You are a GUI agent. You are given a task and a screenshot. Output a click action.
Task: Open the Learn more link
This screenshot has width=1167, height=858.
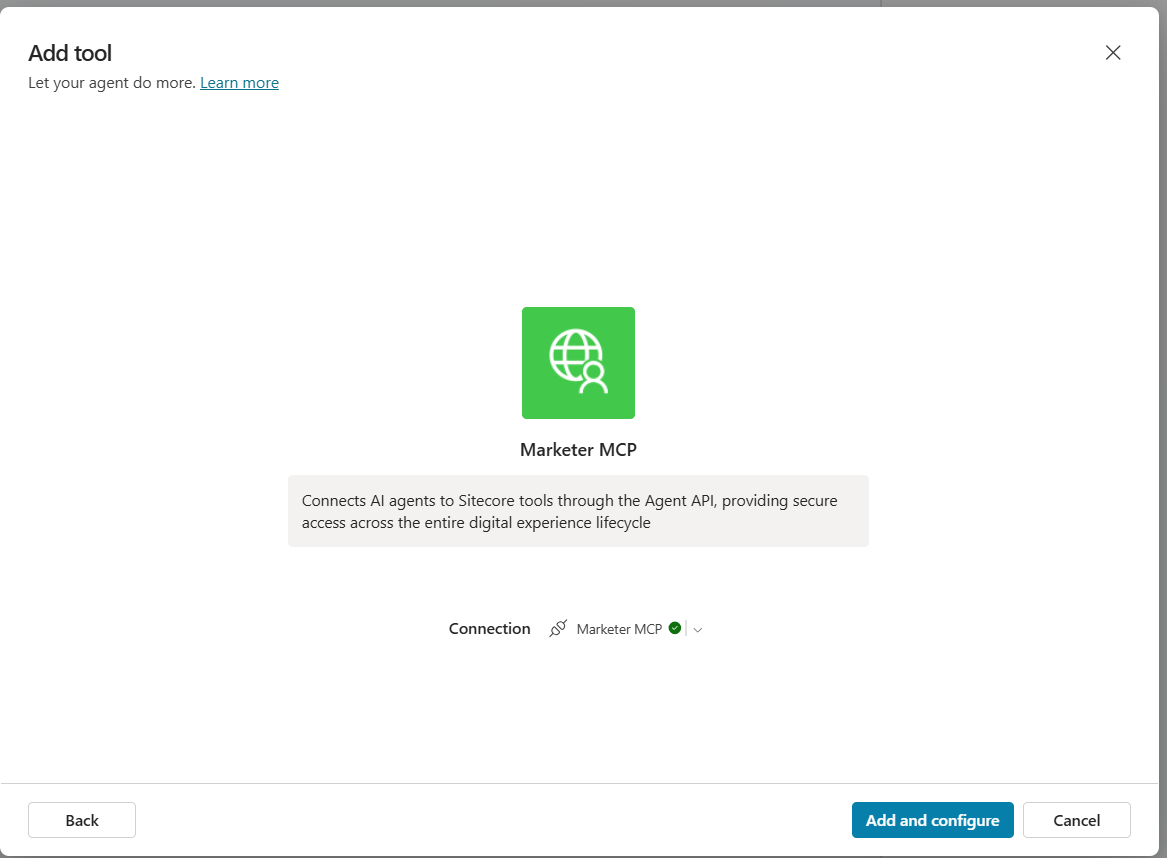(239, 83)
